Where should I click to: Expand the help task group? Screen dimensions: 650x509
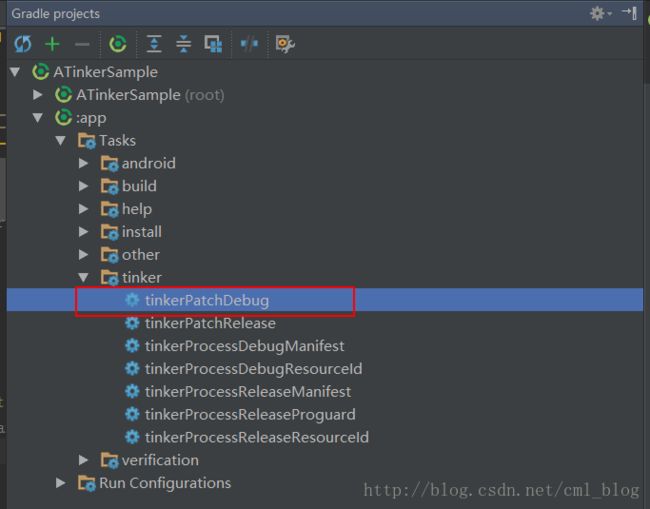coord(83,209)
